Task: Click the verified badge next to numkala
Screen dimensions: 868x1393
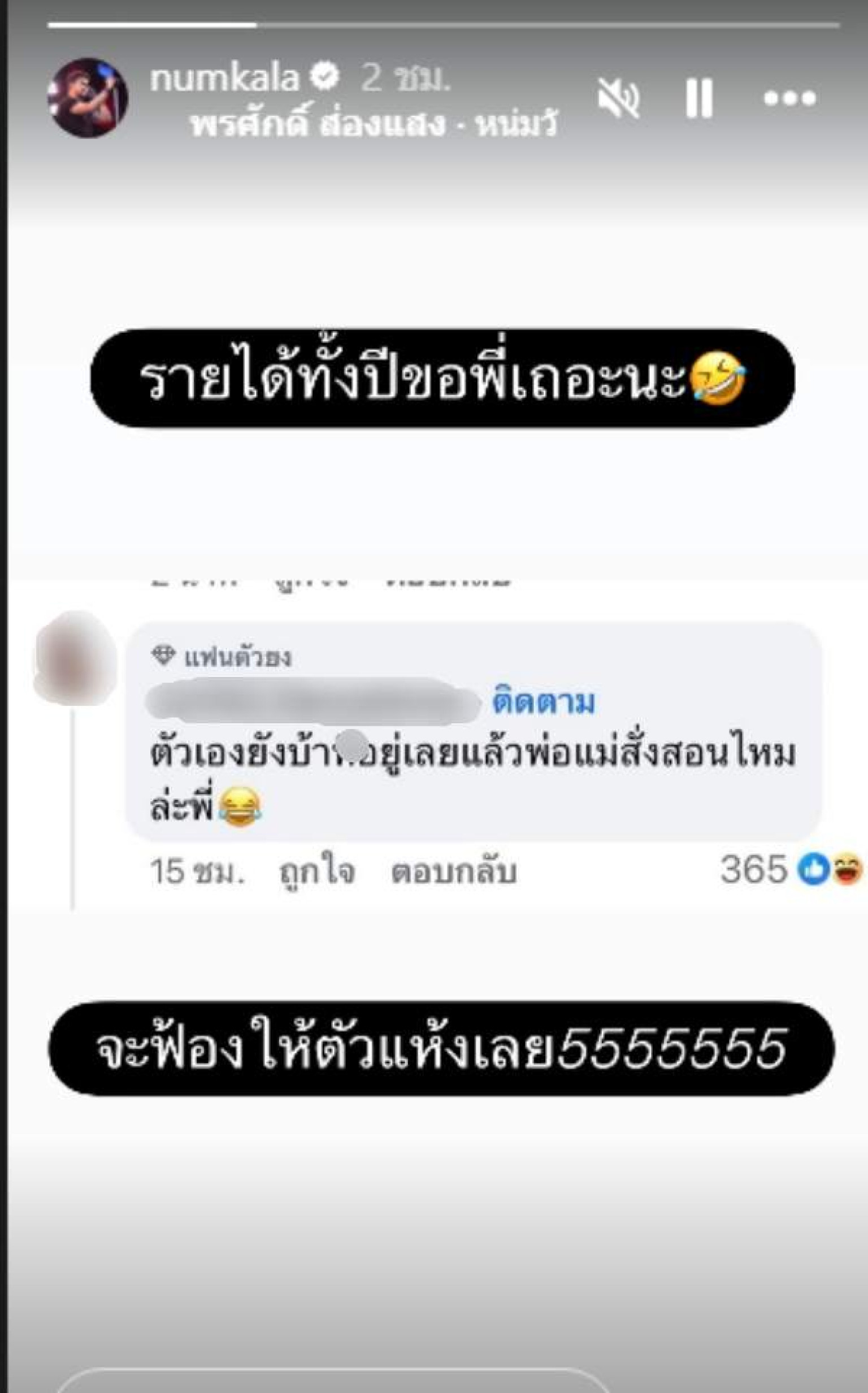Action: coord(325,77)
